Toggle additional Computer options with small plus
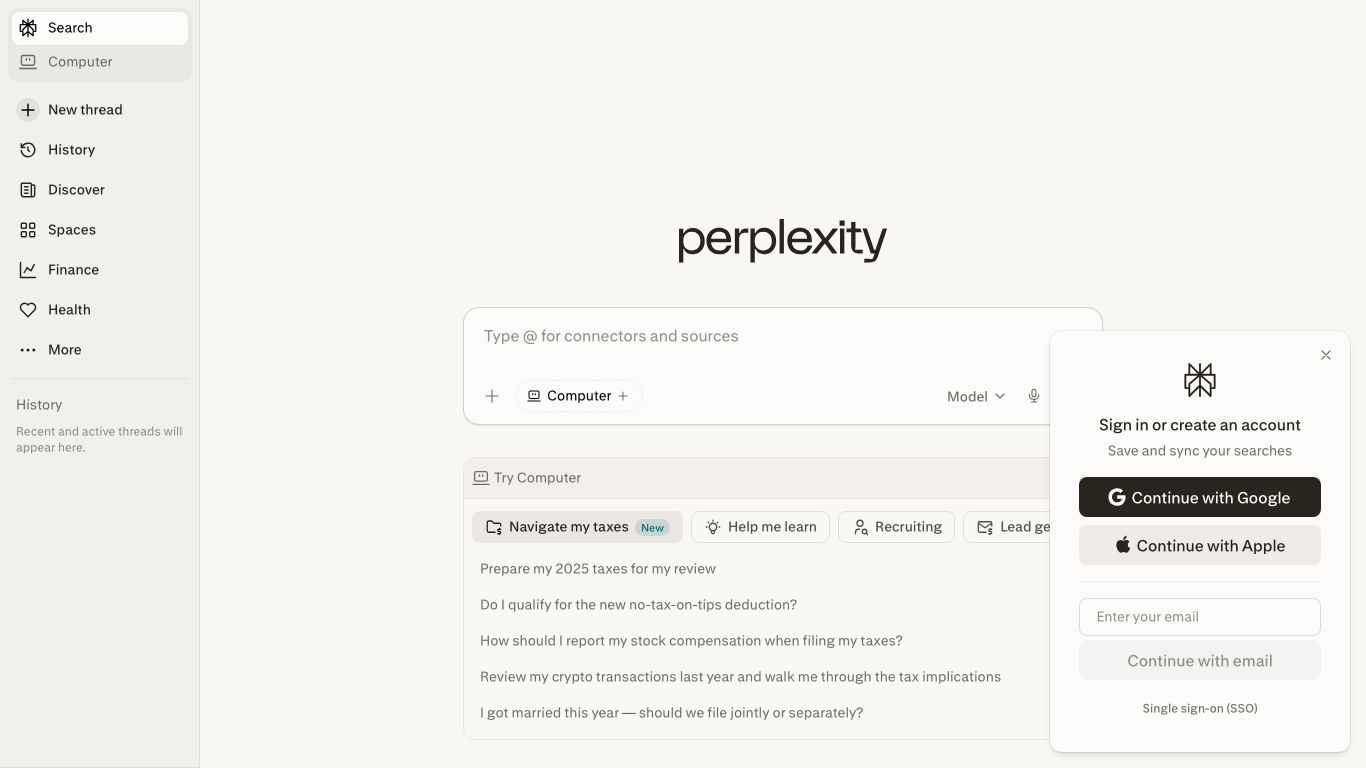Viewport: 1366px width, 768px height. pyautogui.click(x=623, y=396)
